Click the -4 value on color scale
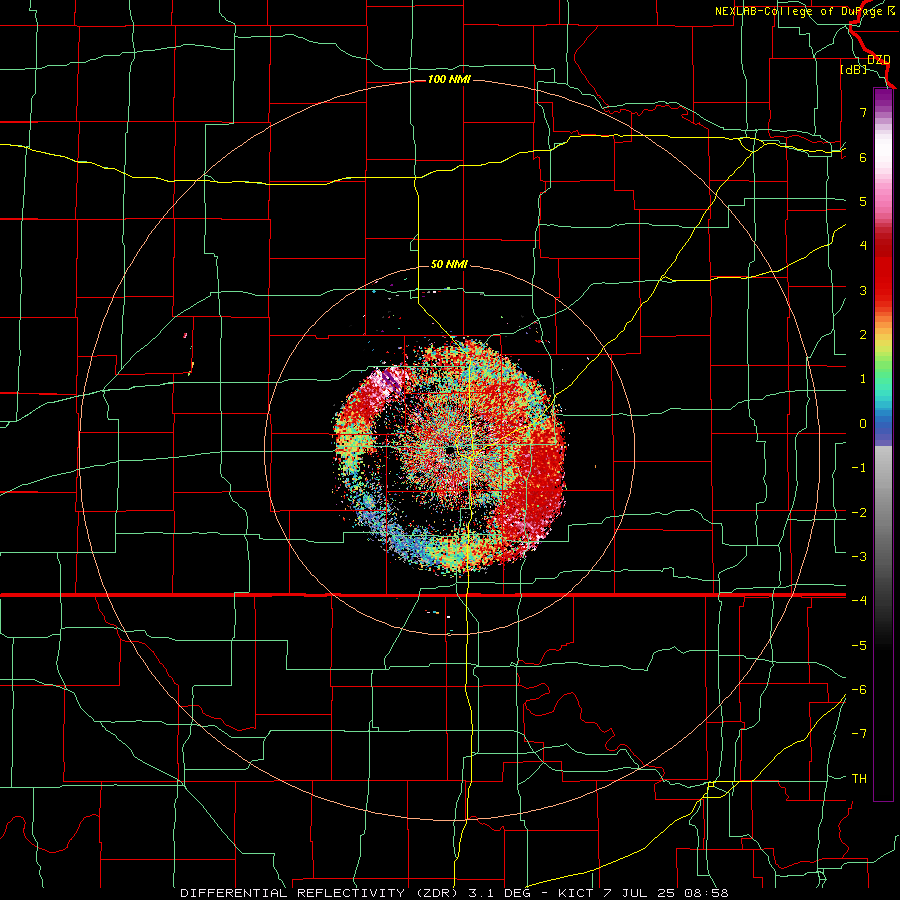This screenshot has width=900, height=900. tap(859, 601)
